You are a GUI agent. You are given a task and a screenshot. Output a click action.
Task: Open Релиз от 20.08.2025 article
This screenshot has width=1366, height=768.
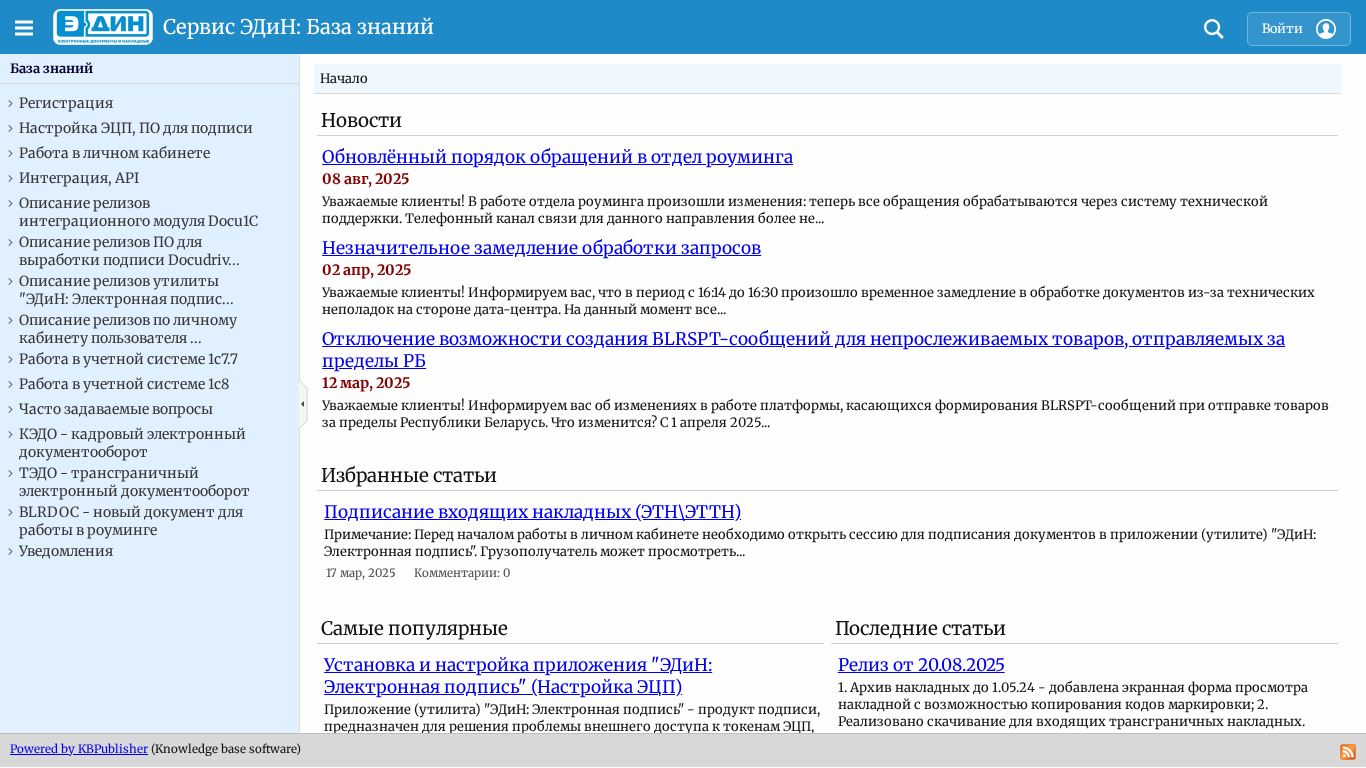point(921,665)
